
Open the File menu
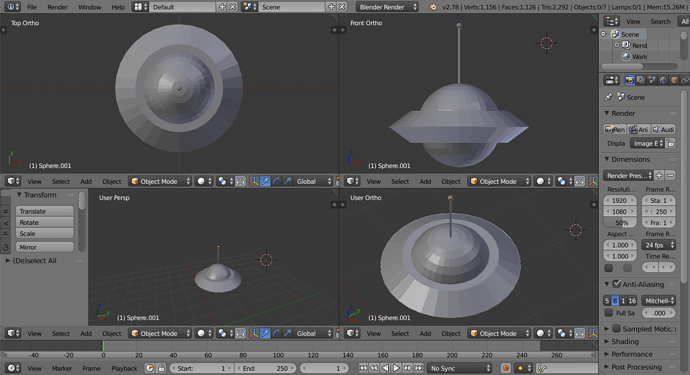32,7
